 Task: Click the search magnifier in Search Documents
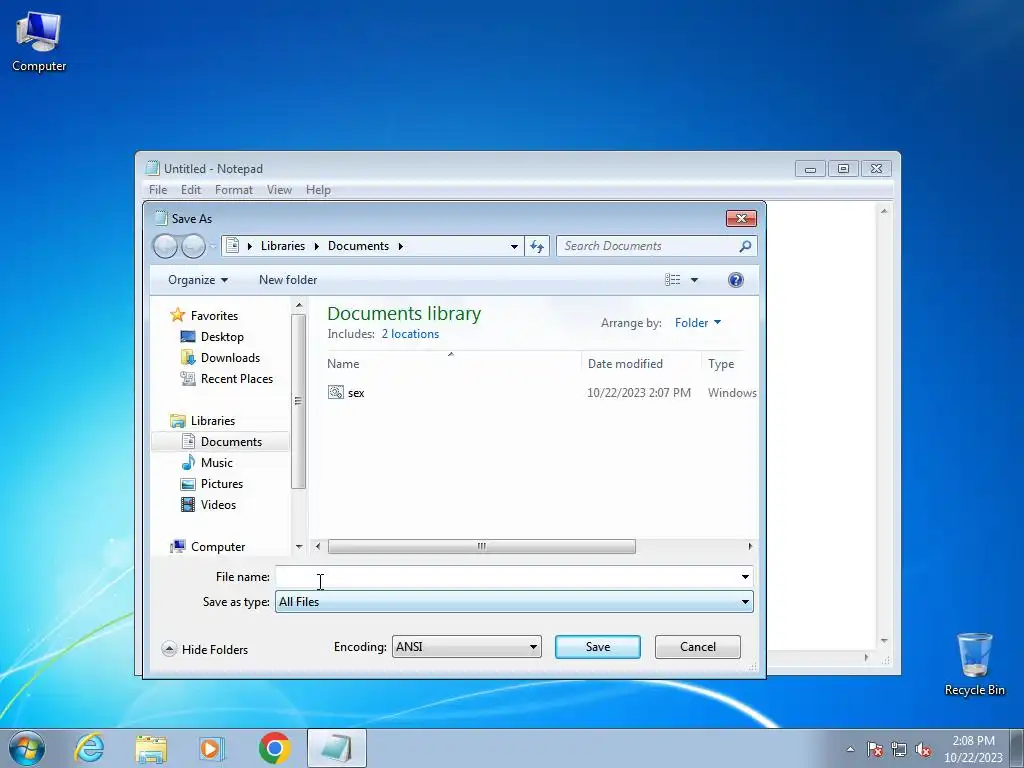[x=745, y=246]
